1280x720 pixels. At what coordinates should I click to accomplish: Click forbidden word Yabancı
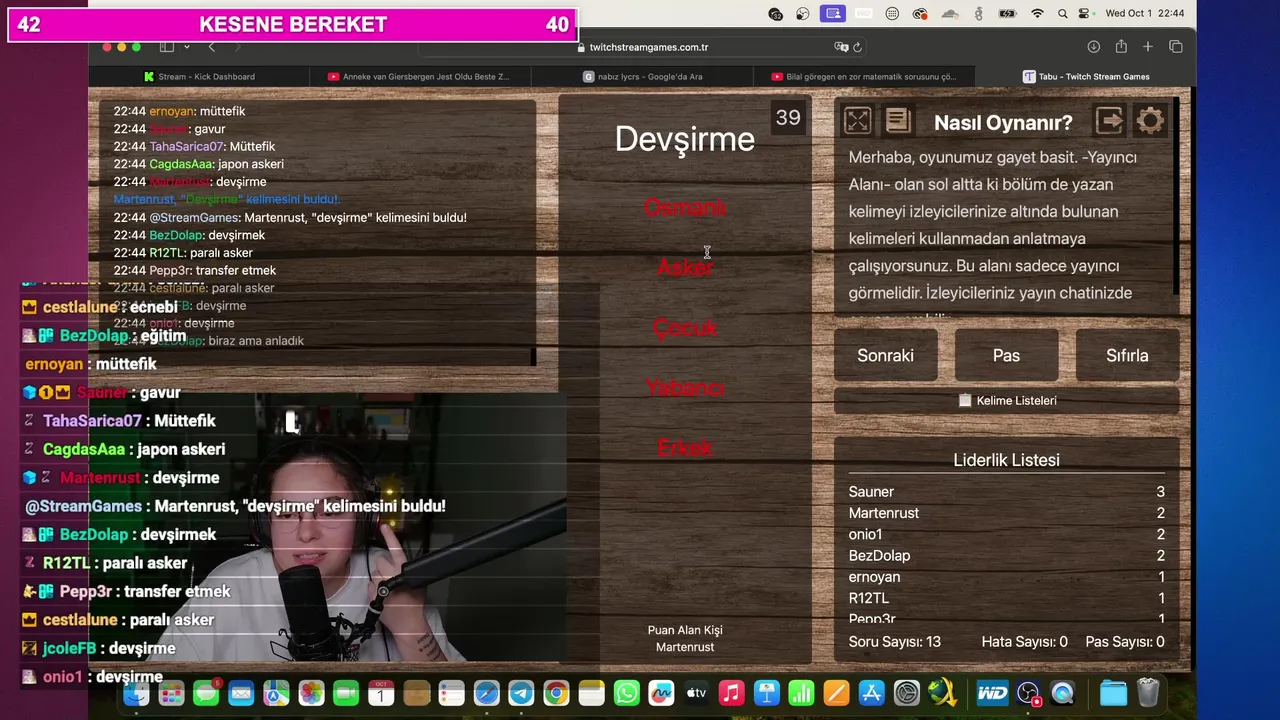[684, 387]
